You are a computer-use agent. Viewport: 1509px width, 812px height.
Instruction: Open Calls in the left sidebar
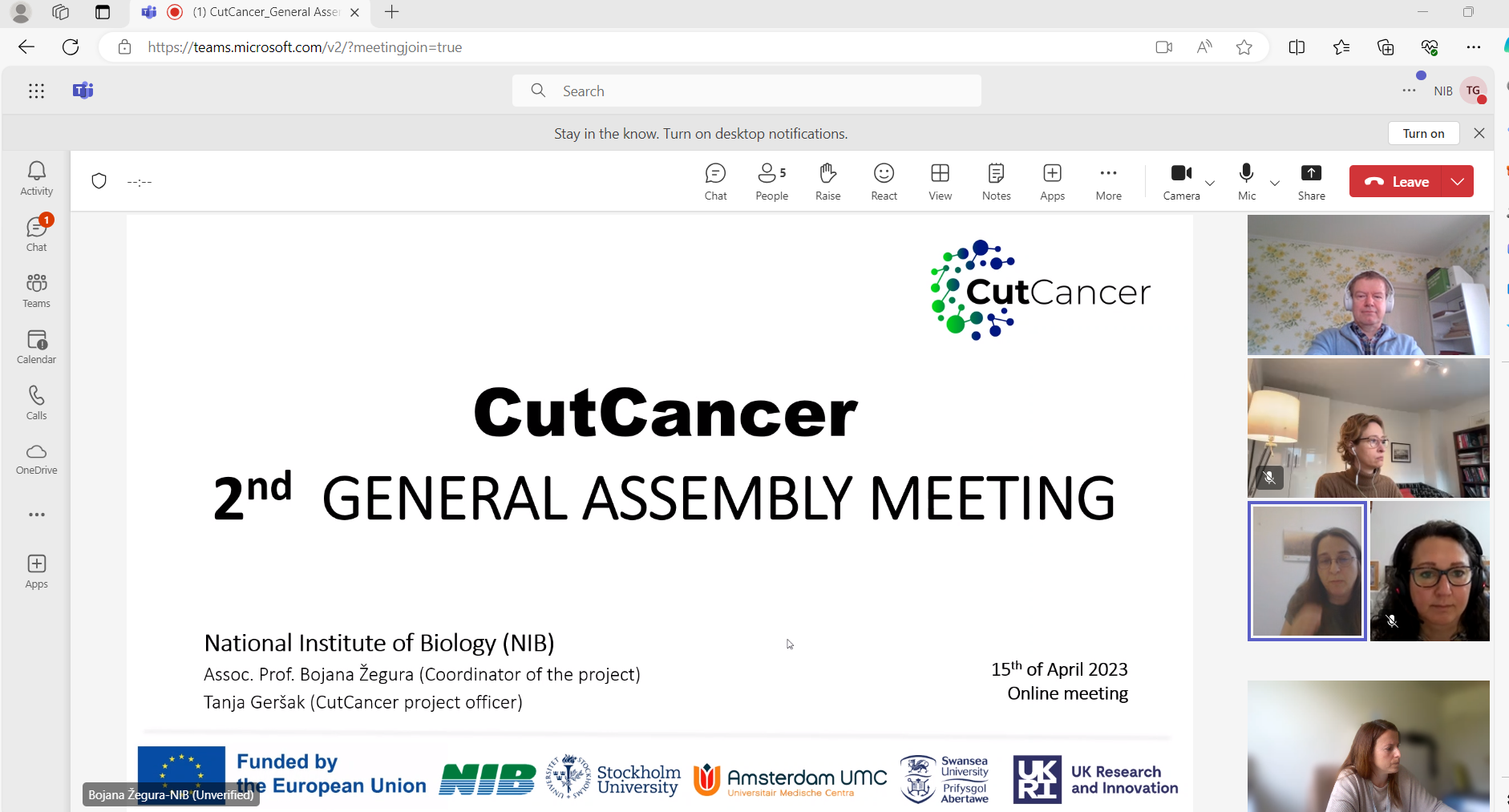click(37, 402)
